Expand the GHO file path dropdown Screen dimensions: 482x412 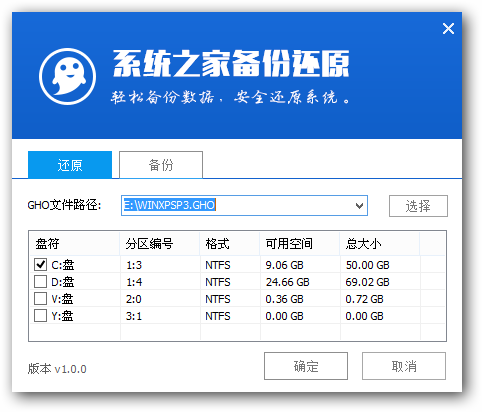tap(359, 205)
